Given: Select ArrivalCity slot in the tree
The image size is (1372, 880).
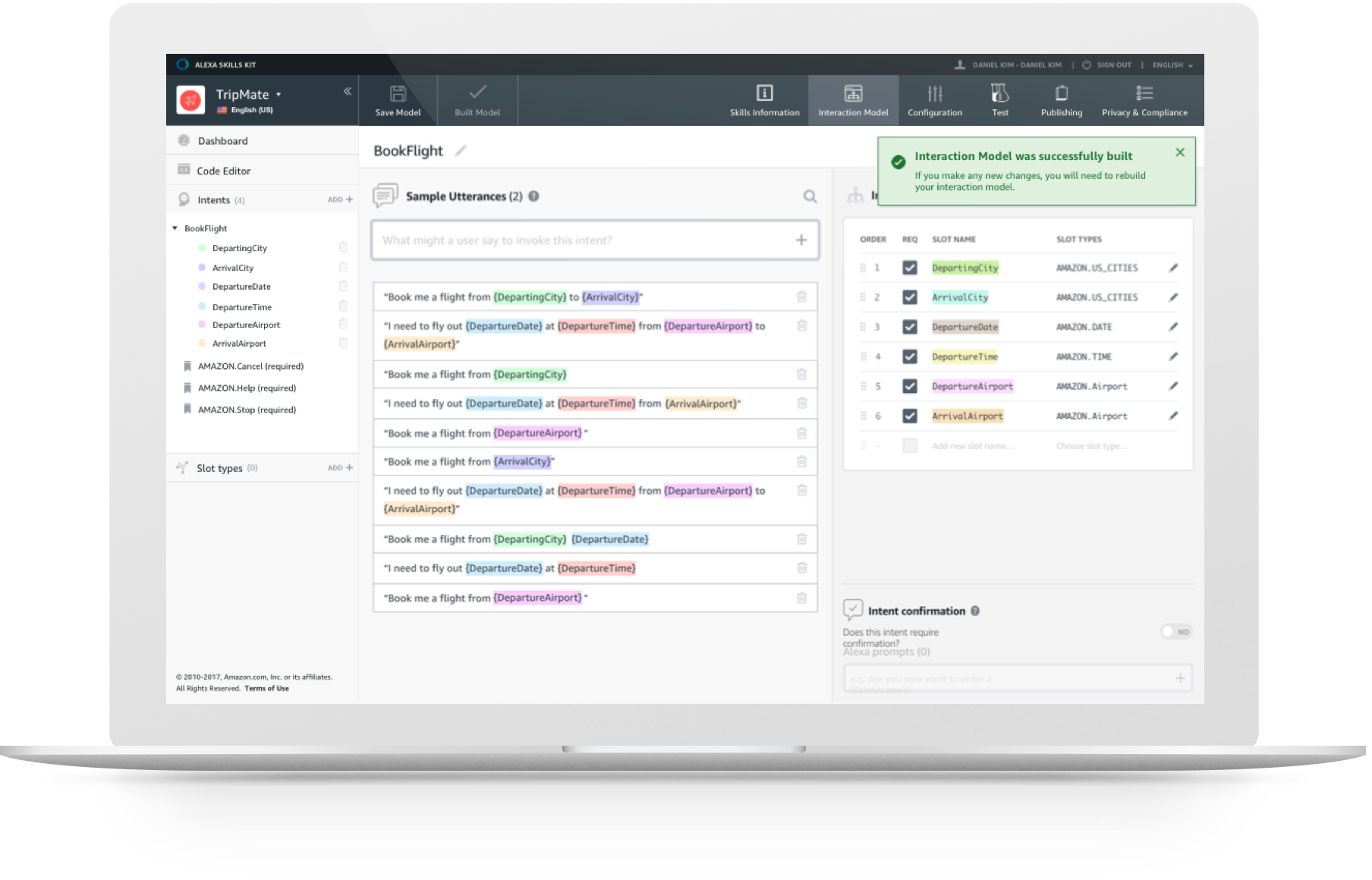Looking at the screenshot, I should point(233,268).
